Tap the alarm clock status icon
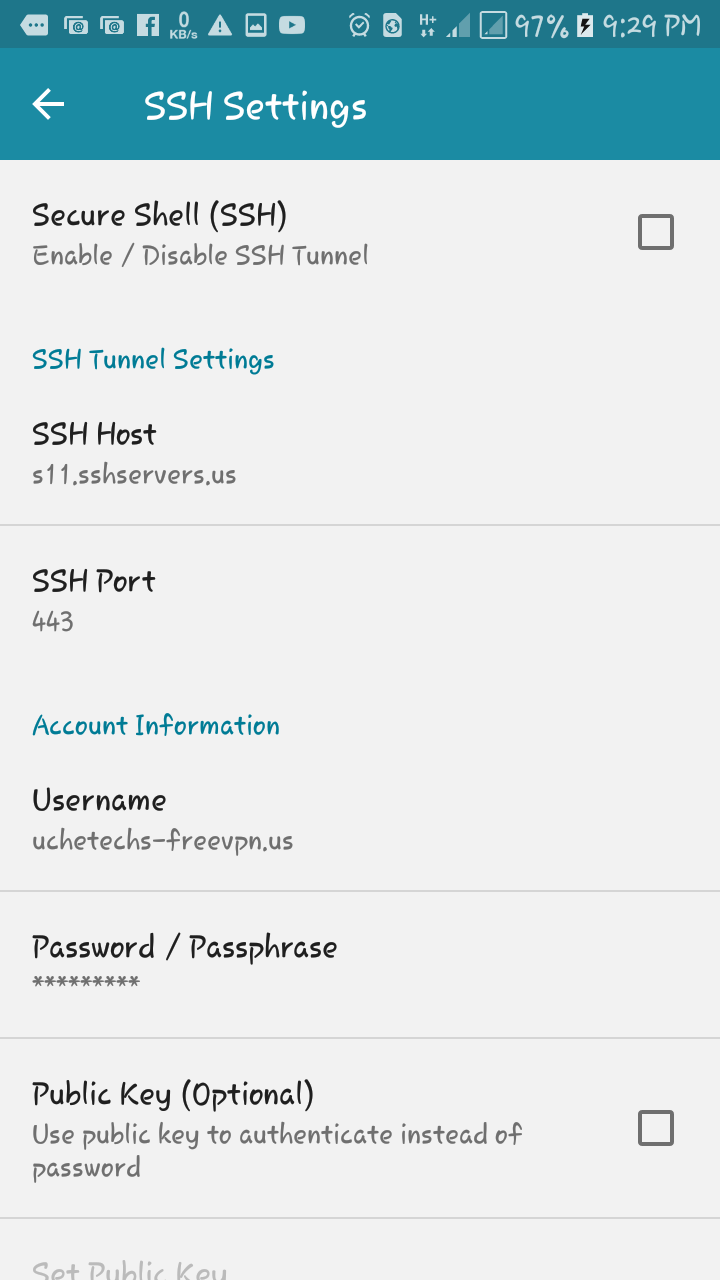720x1280 pixels. point(359,25)
